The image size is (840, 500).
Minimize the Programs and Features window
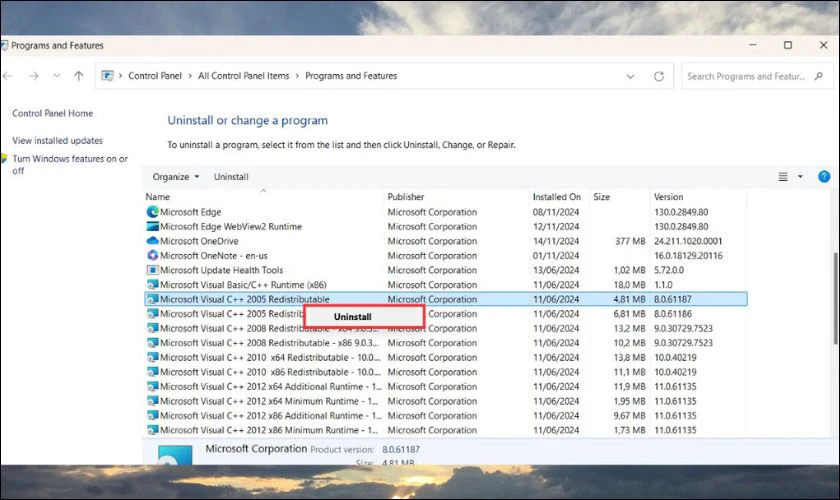[x=753, y=45]
